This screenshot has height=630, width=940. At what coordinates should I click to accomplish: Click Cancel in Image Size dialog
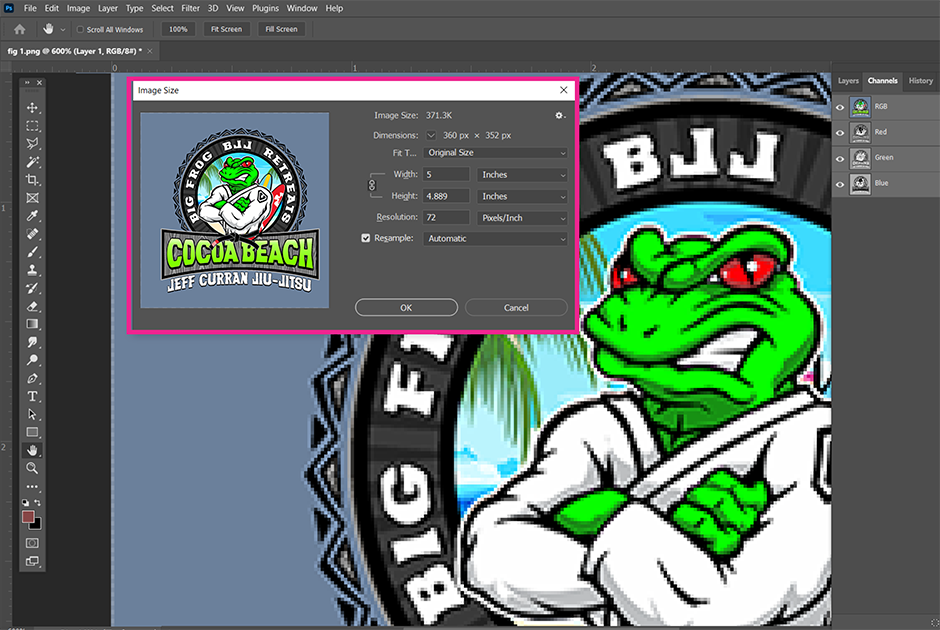[x=516, y=308]
